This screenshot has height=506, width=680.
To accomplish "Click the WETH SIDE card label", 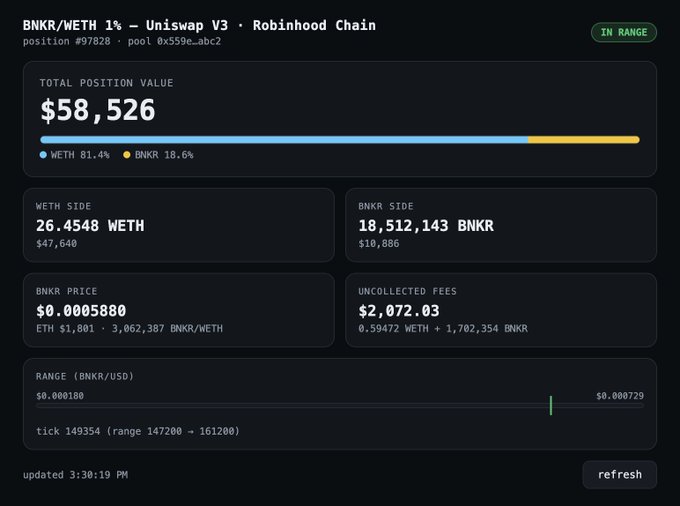I will click(63, 206).
